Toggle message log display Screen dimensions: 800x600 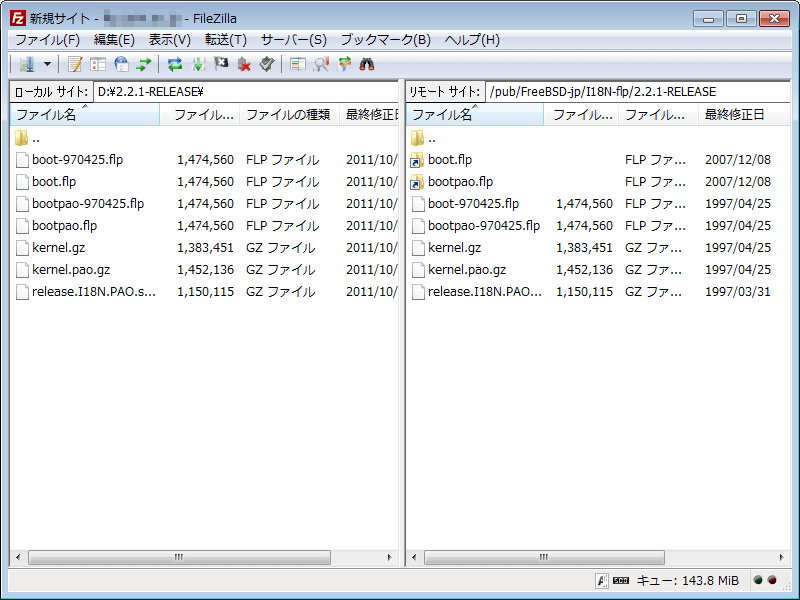pos(75,64)
